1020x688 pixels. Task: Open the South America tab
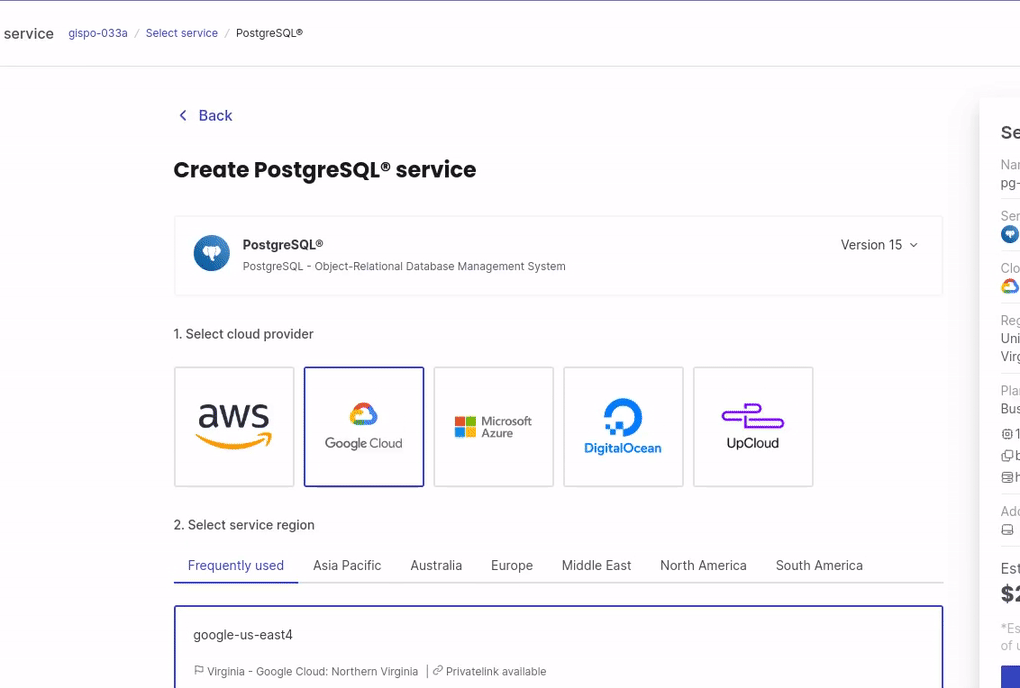pos(819,565)
